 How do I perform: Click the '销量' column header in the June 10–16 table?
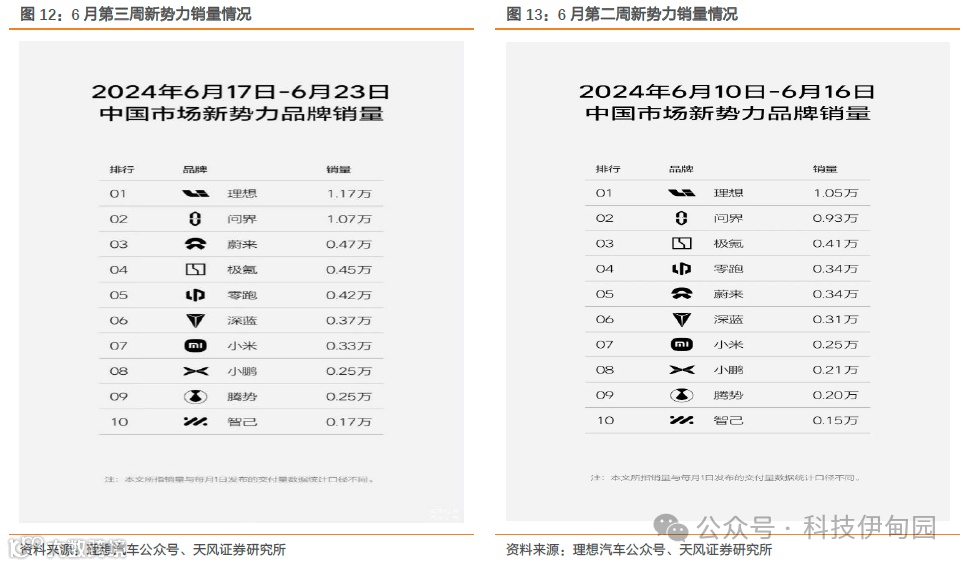[x=825, y=168]
